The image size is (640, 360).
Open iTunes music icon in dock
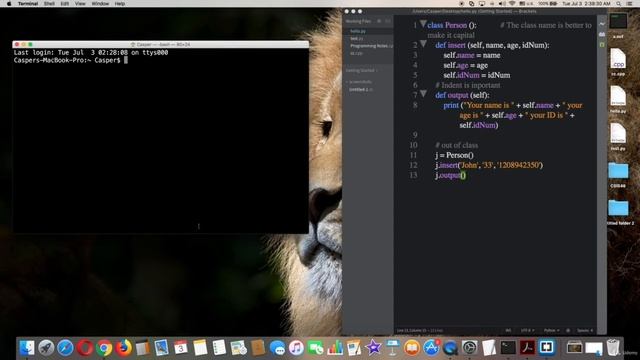296,348
